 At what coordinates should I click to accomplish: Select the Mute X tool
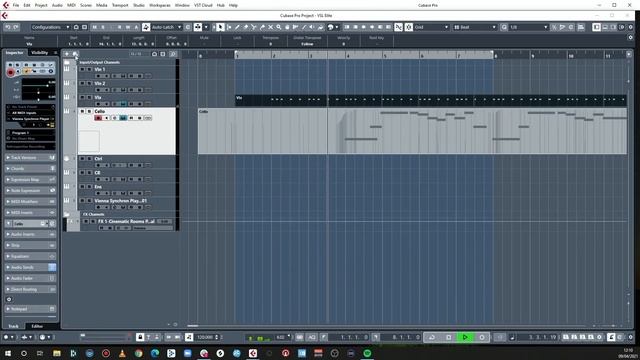click(x=270, y=27)
